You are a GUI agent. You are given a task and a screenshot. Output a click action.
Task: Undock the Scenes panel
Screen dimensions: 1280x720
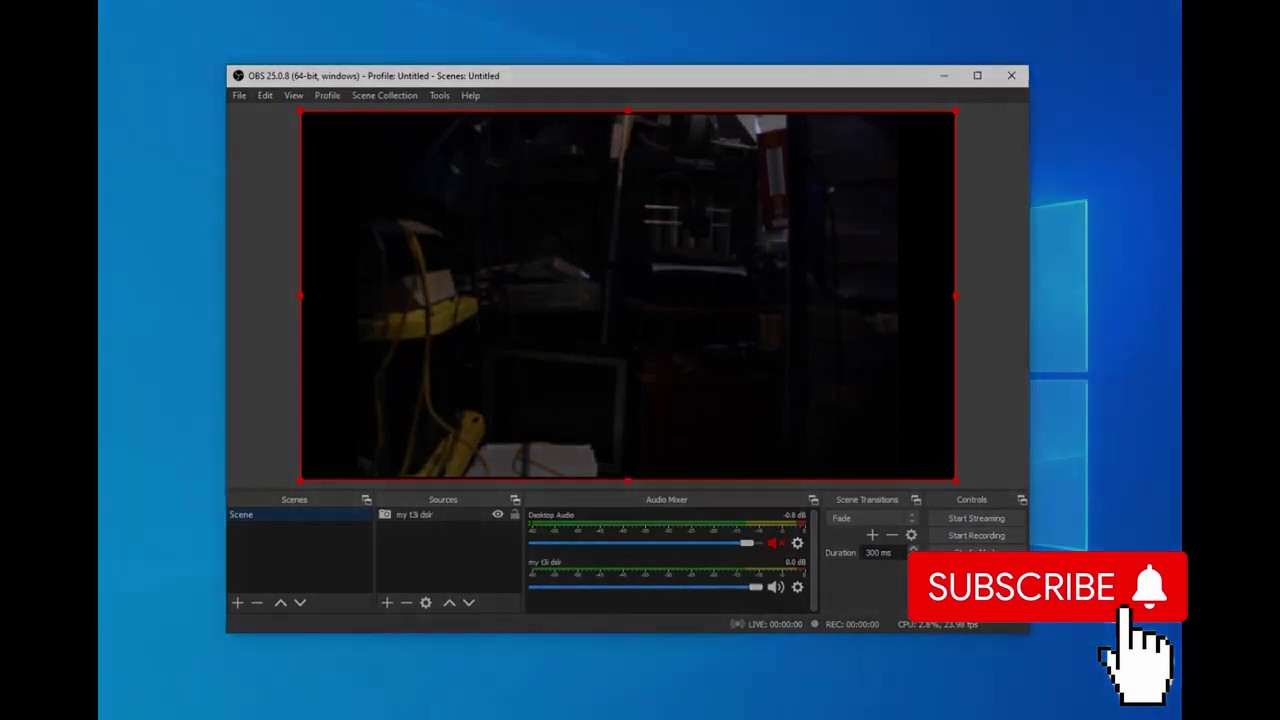(x=366, y=500)
